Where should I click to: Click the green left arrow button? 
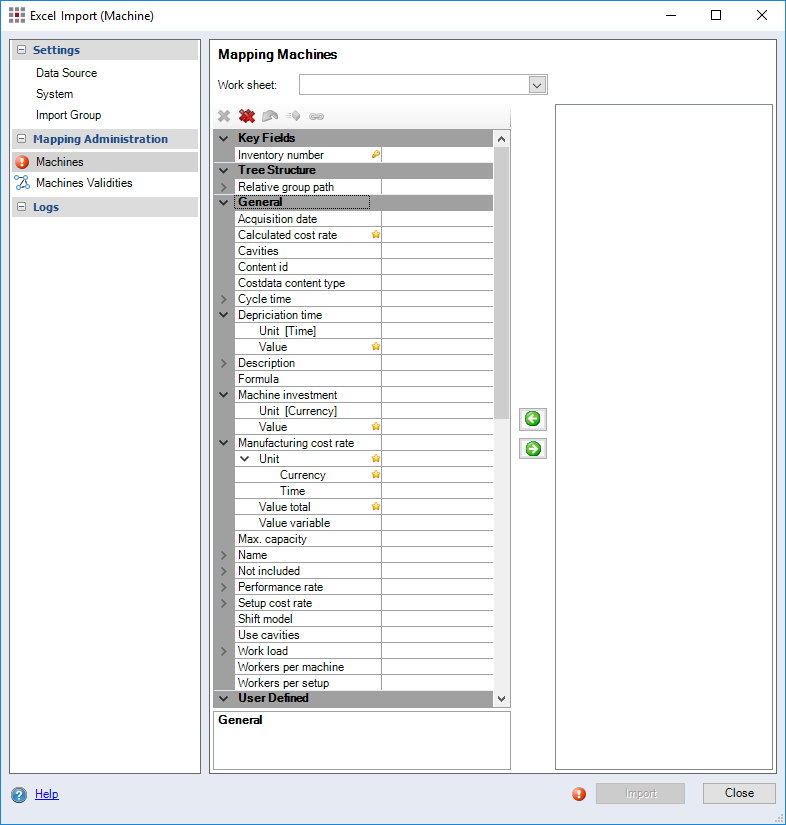[533, 419]
